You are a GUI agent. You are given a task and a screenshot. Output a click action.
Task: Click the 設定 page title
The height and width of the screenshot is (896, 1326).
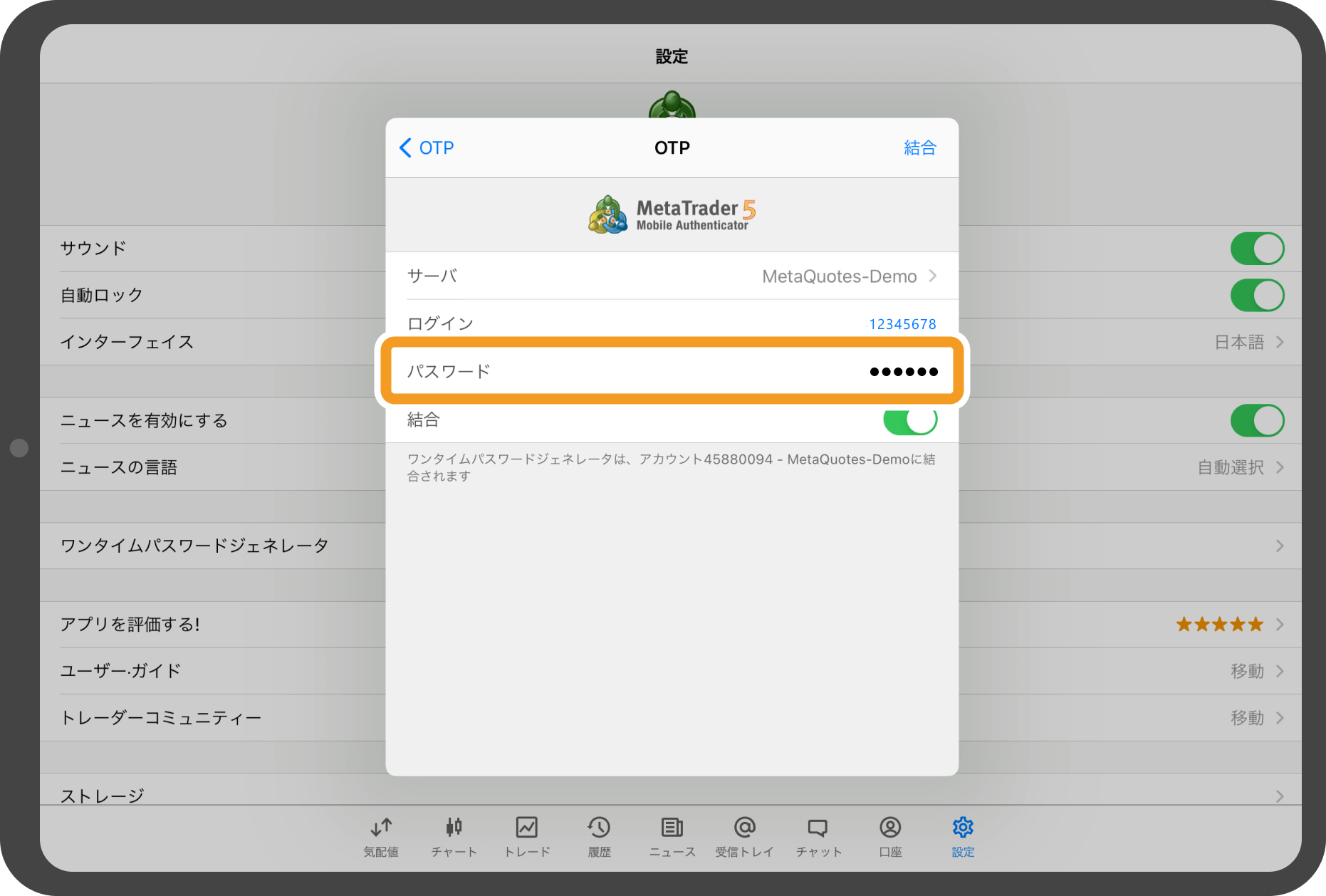click(x=672, y=56)
